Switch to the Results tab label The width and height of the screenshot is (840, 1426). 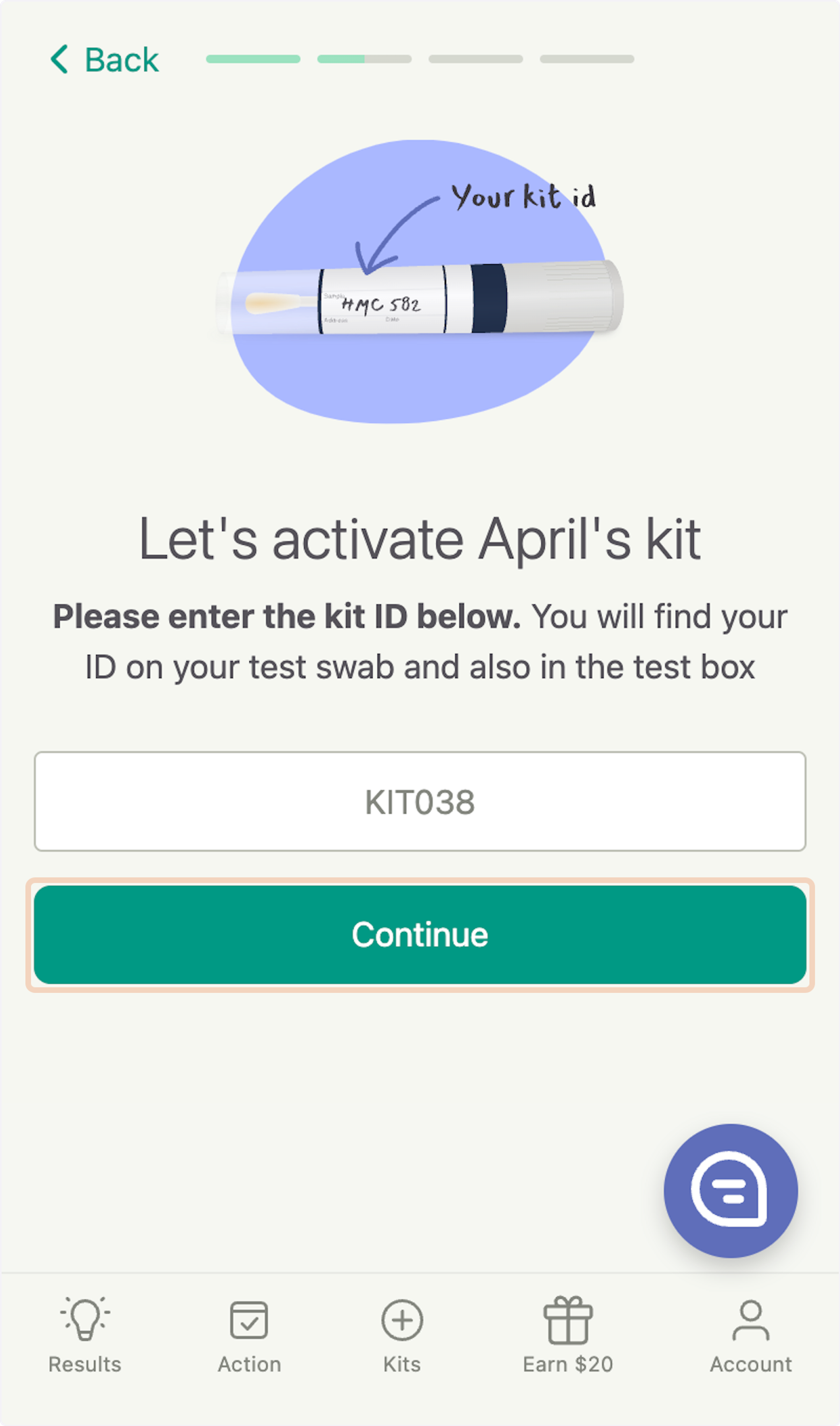(85, 1364)
